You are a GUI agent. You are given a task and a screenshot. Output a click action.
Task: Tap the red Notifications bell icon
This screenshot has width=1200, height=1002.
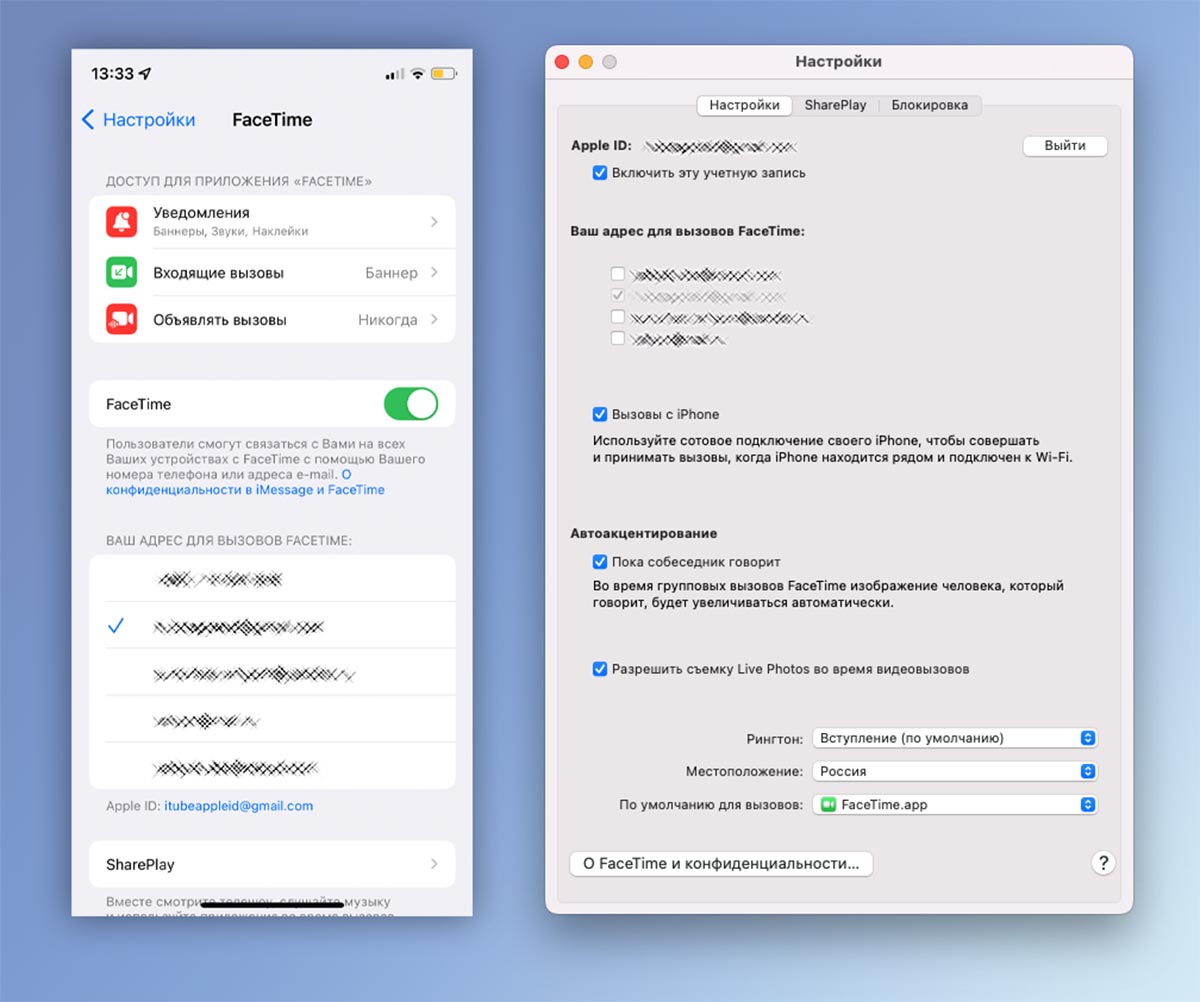(122, 221)
